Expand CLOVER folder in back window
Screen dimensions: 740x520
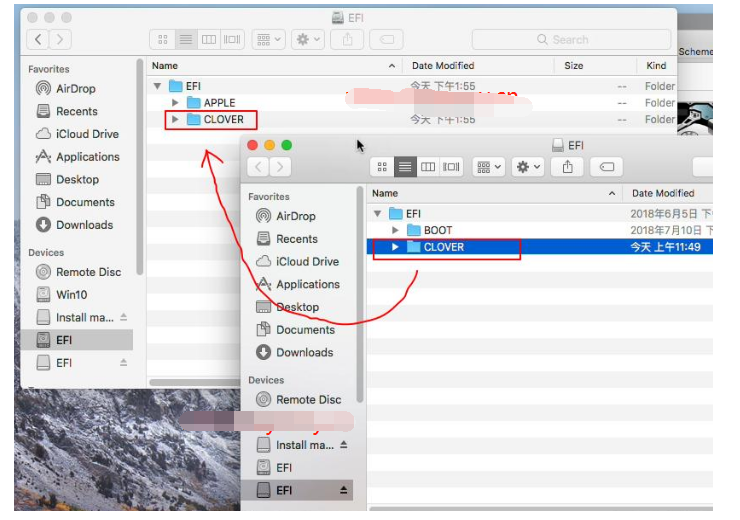pos(175,119)
